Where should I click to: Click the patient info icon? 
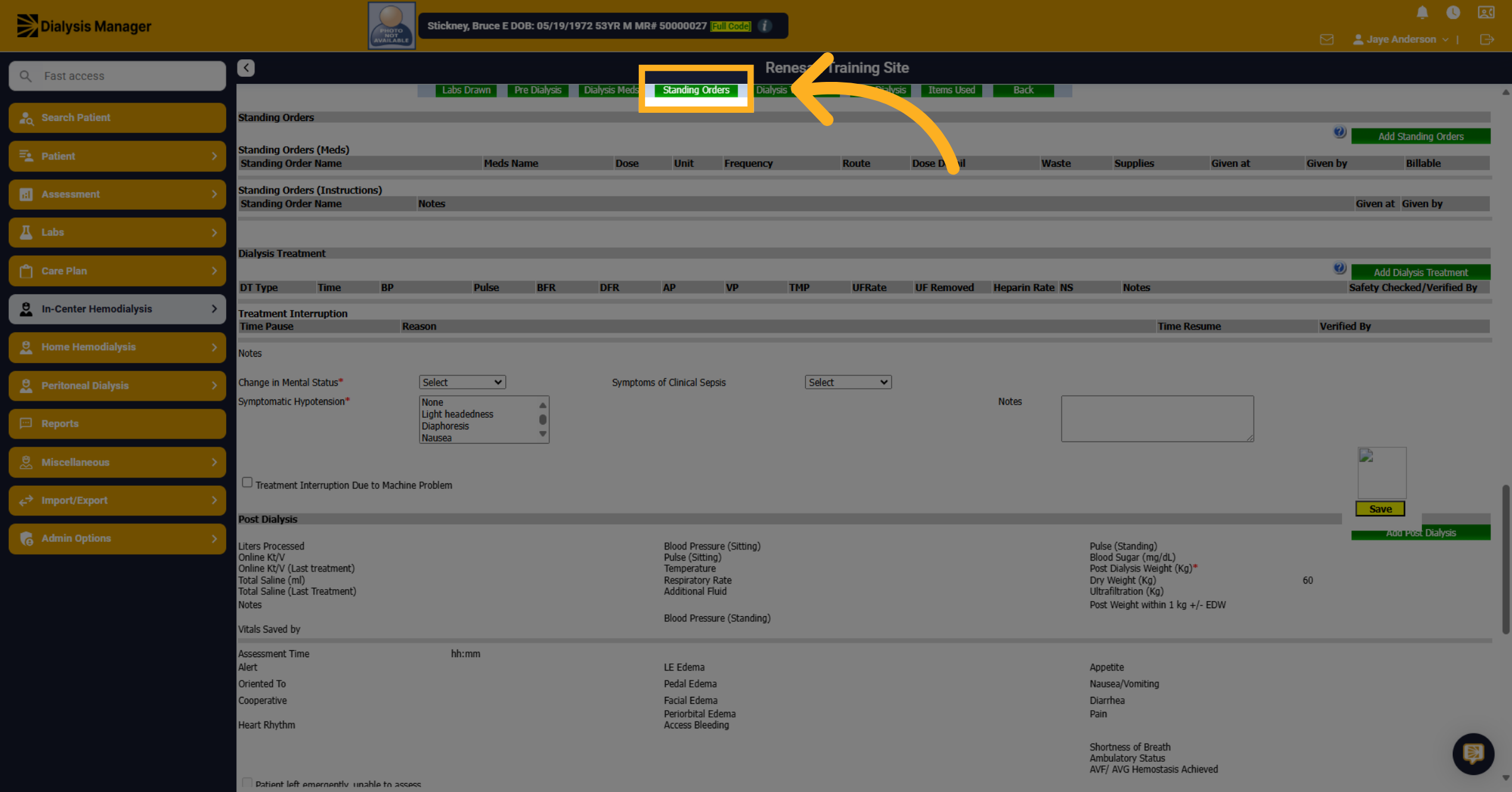pyautogui.click(x=765, y=26)
